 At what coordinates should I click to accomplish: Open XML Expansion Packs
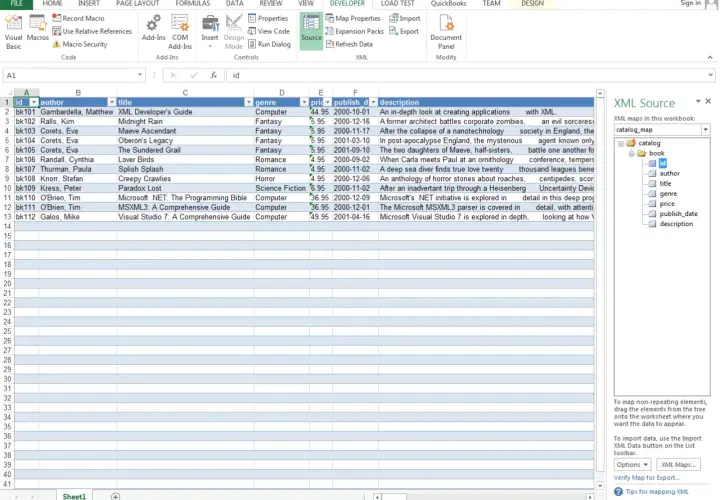354,31
